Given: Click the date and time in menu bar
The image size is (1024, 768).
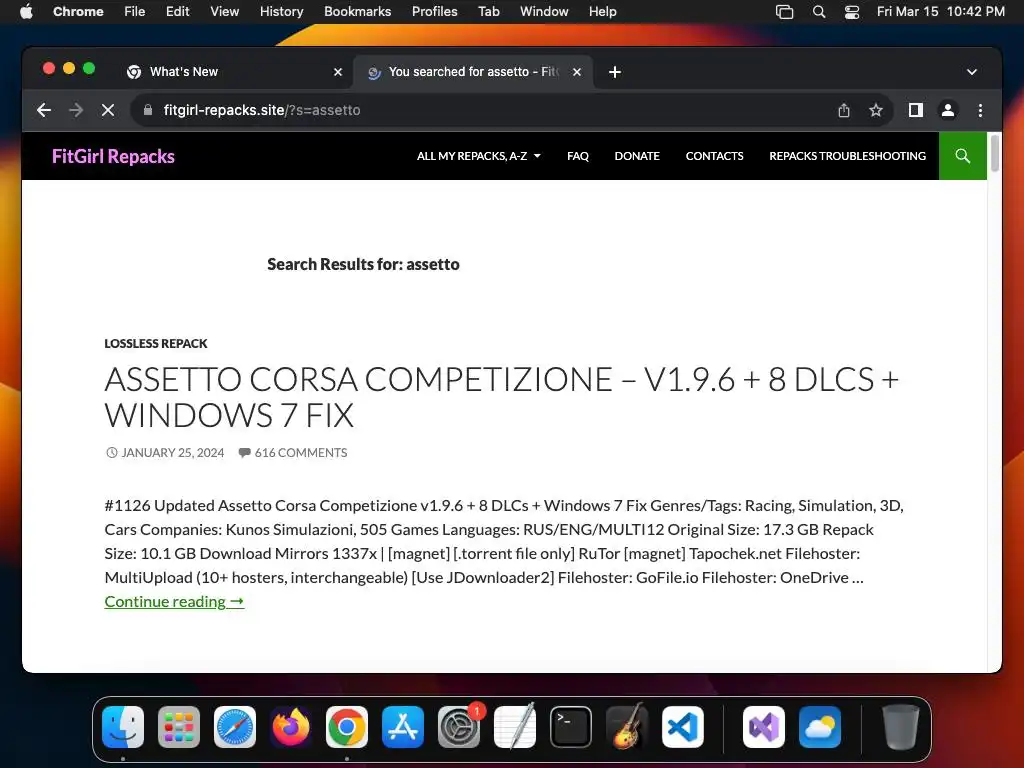Looking at the screenshot, I should coord(940,11).
